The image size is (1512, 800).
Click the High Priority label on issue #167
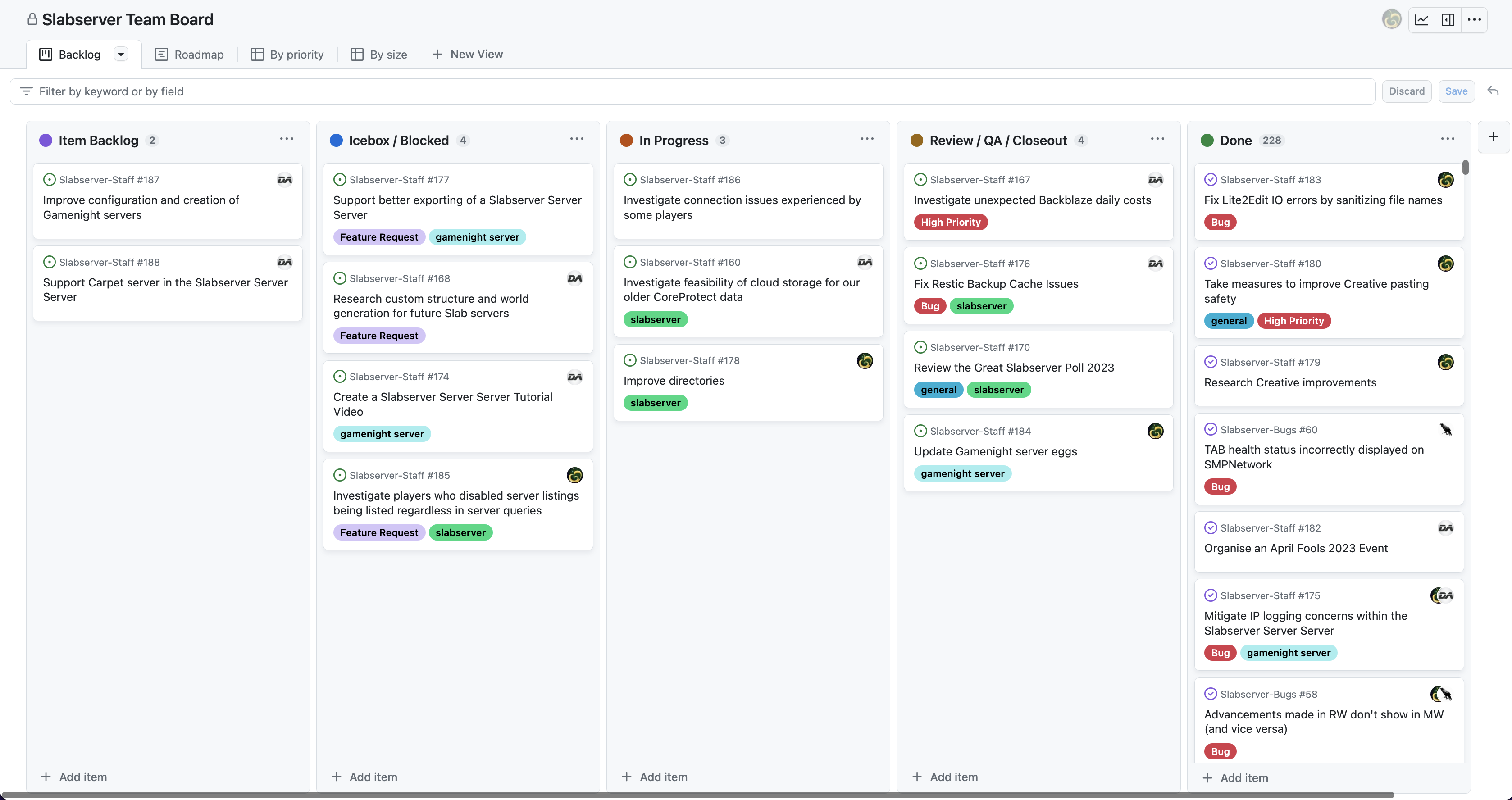point(950,223)
